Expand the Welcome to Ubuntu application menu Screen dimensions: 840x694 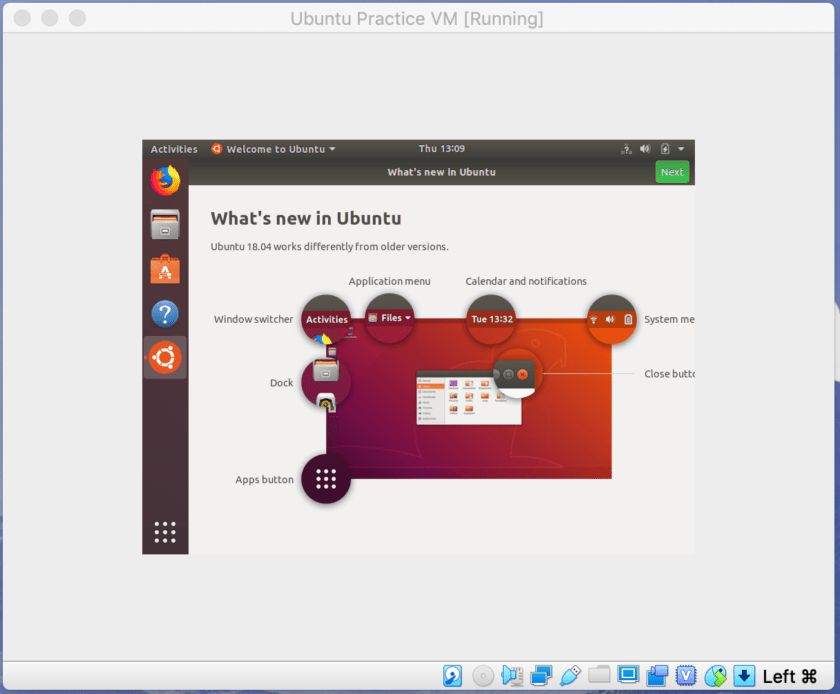point(274,149)
